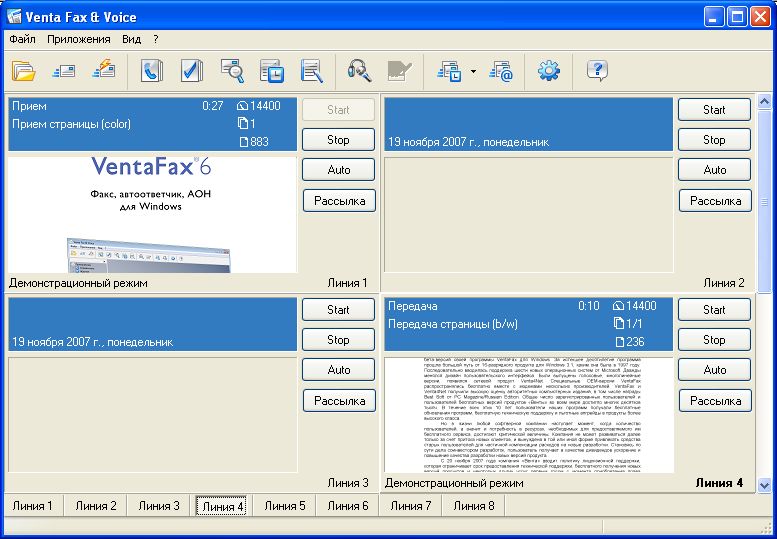Click the VentaFax 6 received fax preview
777x539 pixels.
pos(153,215)
